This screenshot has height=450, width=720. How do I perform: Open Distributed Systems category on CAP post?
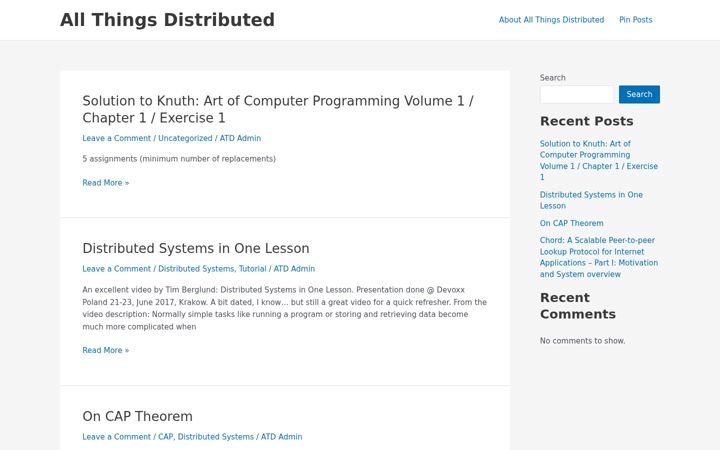[x=215, y=437]
